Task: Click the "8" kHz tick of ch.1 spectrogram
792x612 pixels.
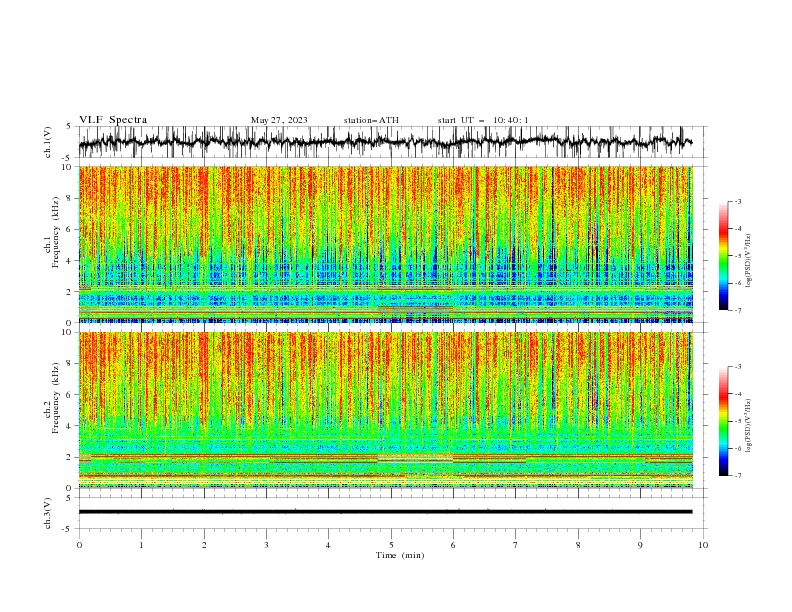Action: 71,198
